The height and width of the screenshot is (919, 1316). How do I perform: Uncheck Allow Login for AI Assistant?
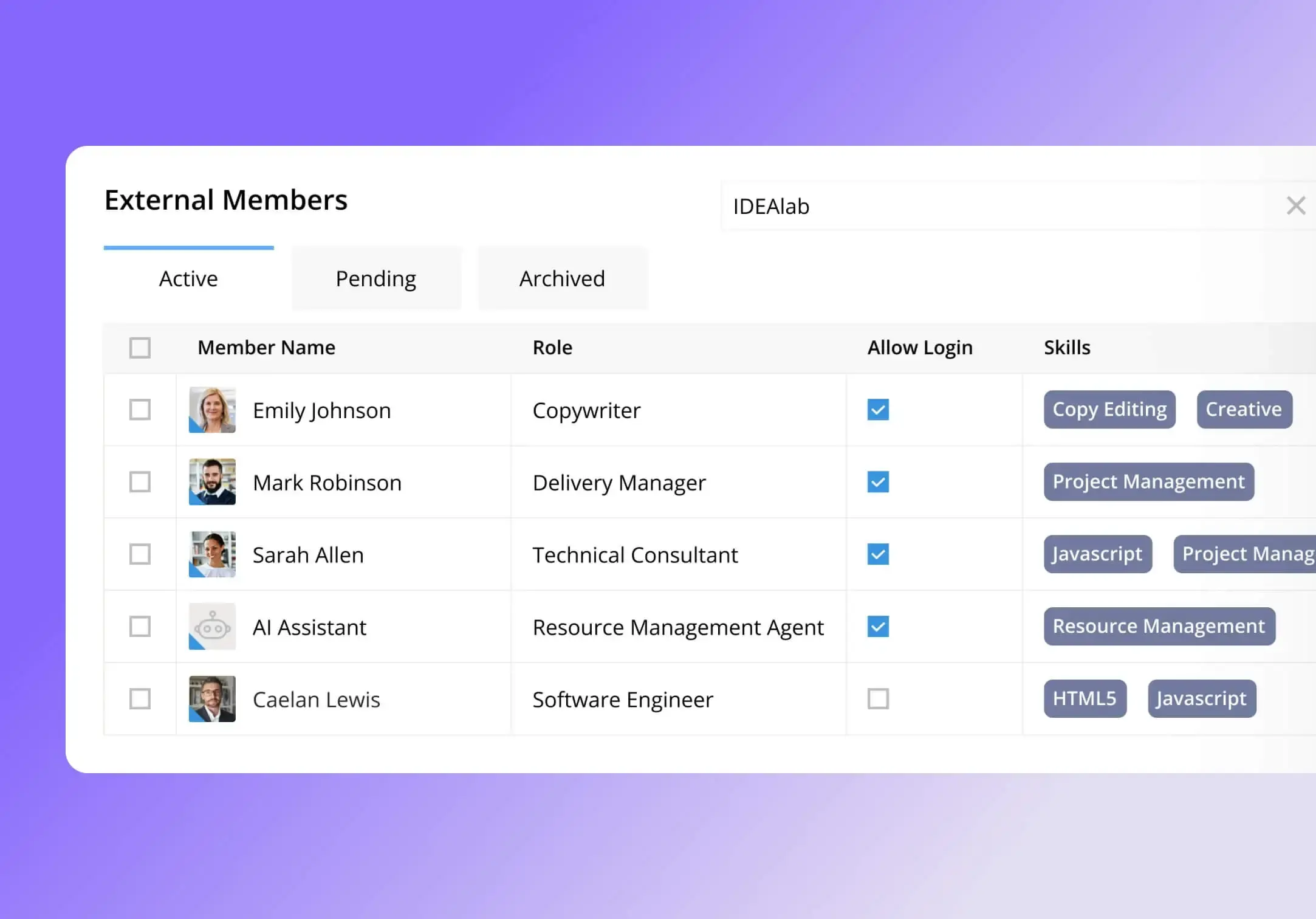click(x=877, y=627)
